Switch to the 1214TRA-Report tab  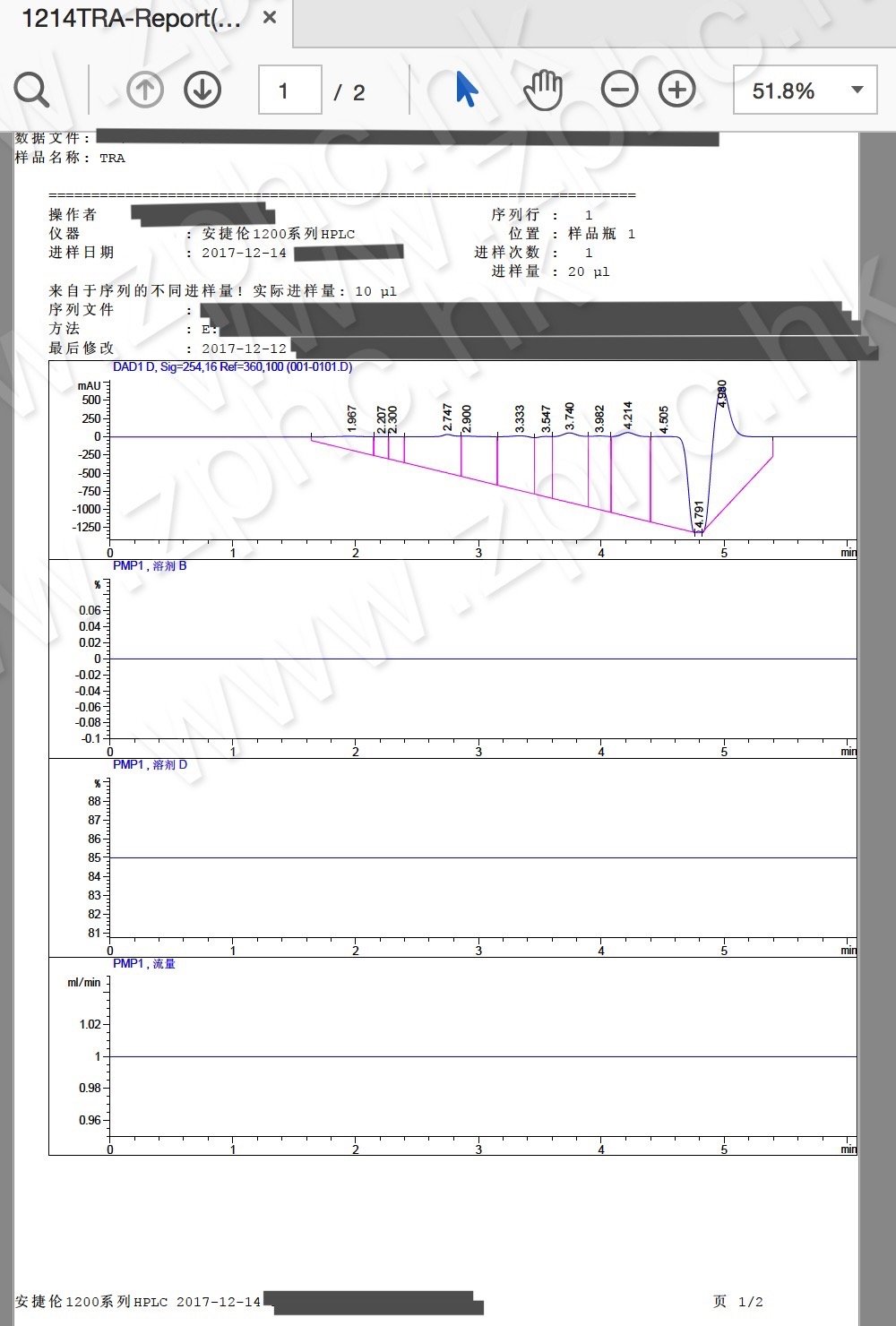[131, 19]
